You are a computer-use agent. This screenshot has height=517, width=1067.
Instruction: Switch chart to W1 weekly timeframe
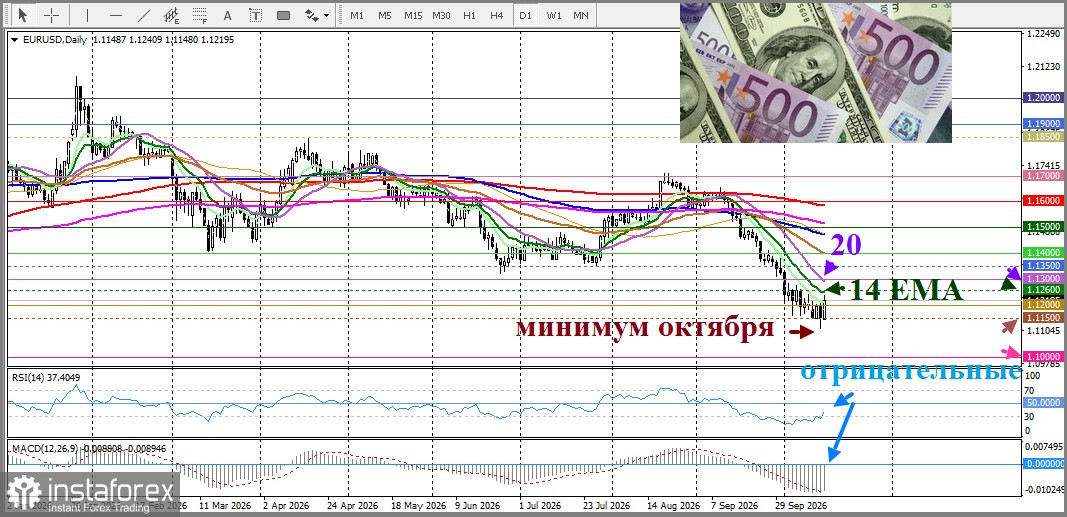click(x=553, y=15)
